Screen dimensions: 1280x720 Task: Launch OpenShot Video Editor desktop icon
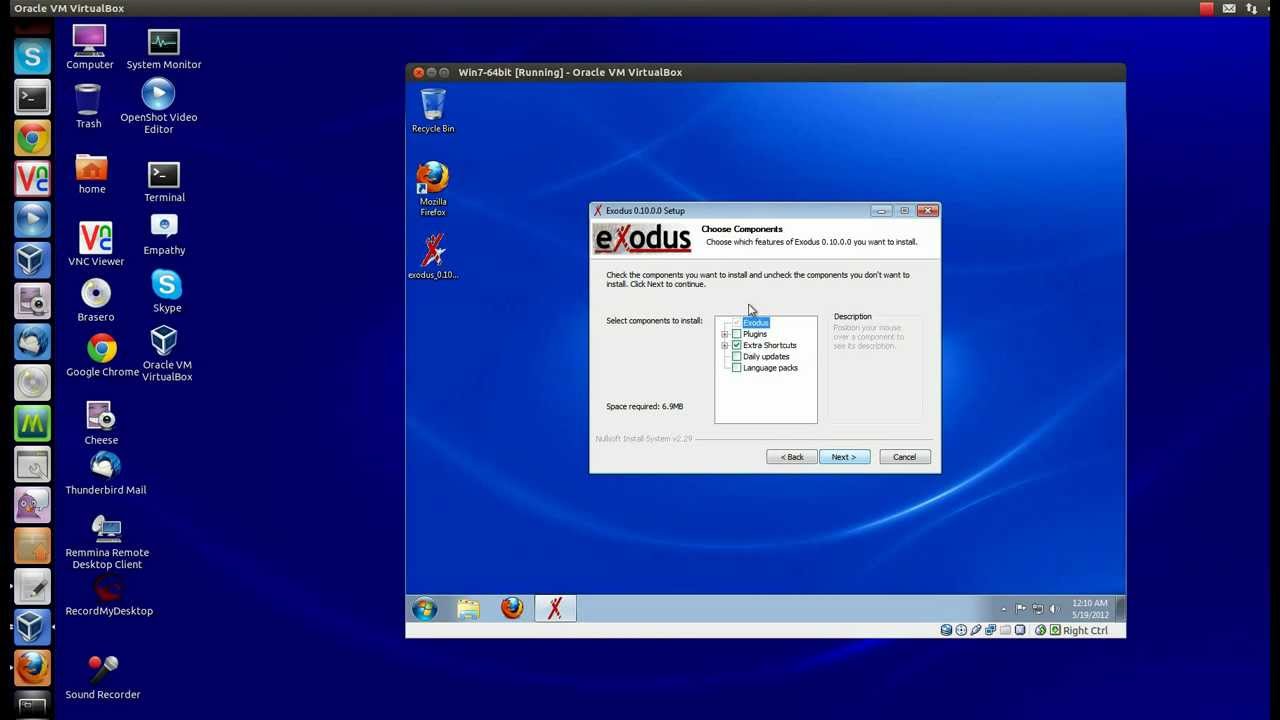pos(158,106)
